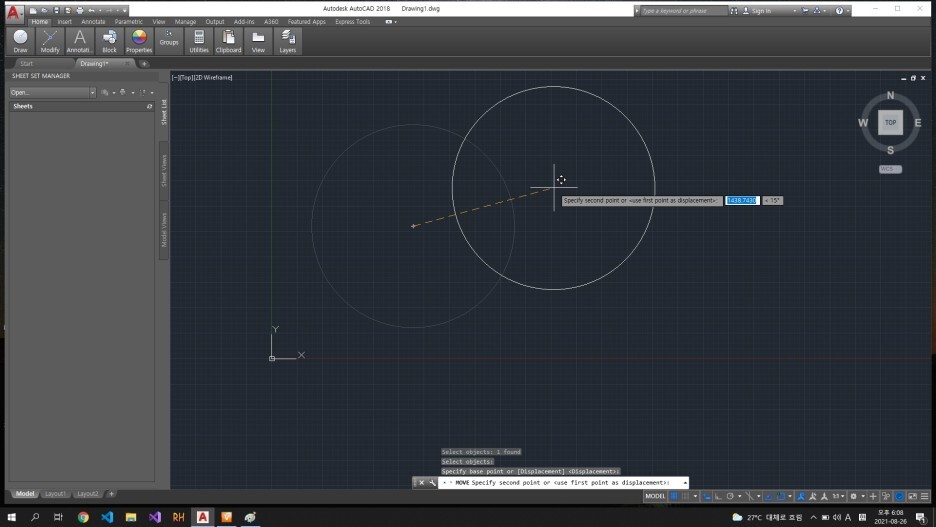Click the Open file icon in quick access toolbar
The width and height of the screenshot is (936, 527).
(44, 10)
